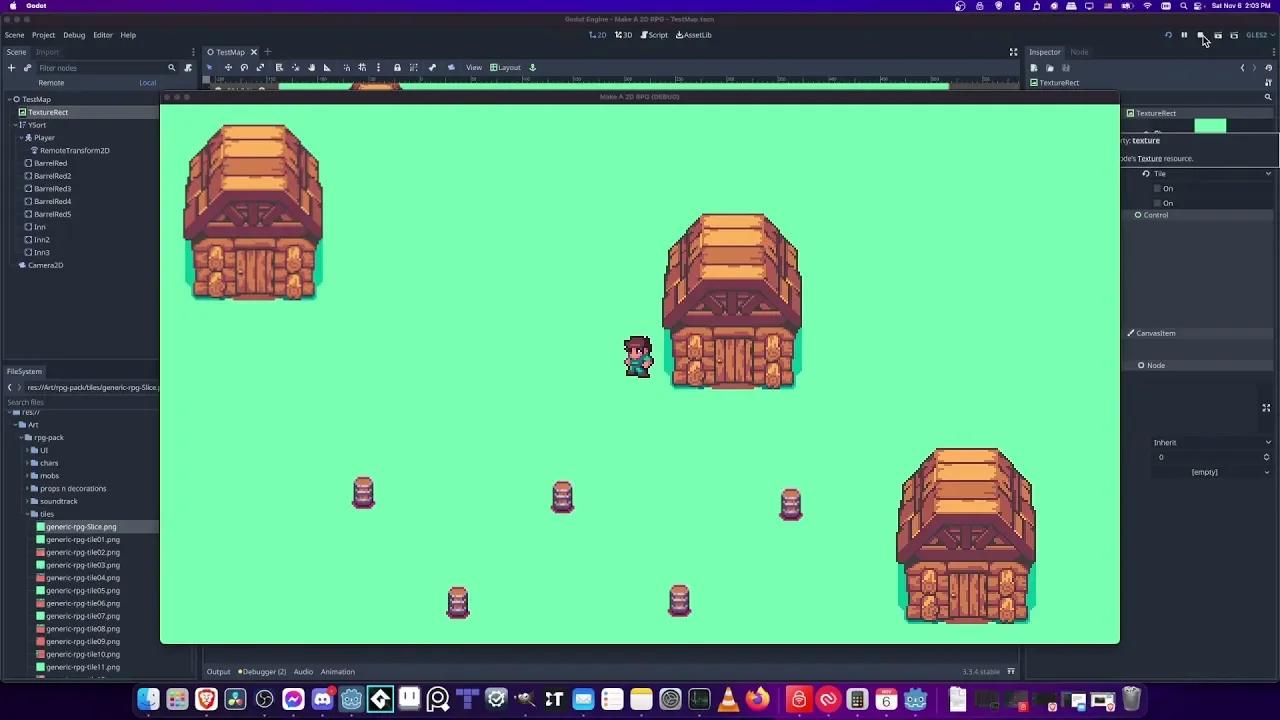
Task: Open the View menu above the viewport
Action: (473, 67)
